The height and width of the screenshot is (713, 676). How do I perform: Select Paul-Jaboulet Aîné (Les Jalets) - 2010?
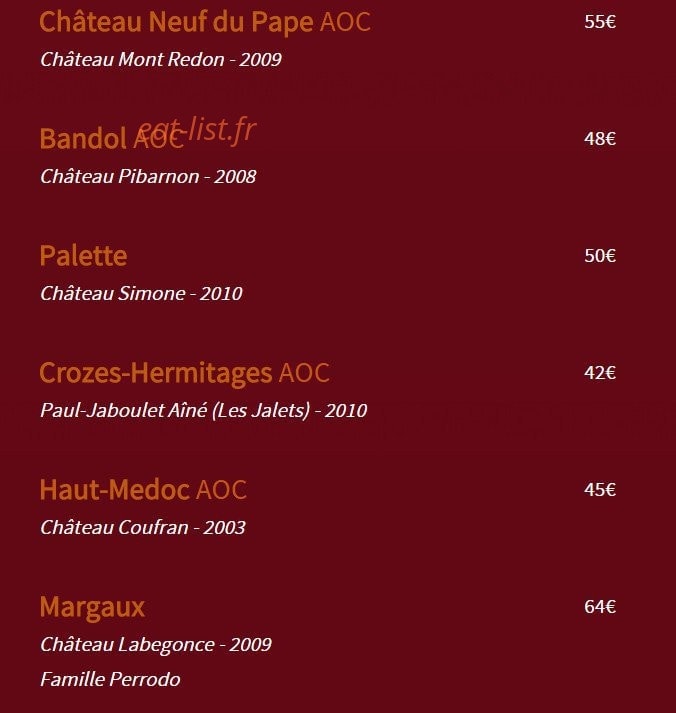(x=204, y=411)
